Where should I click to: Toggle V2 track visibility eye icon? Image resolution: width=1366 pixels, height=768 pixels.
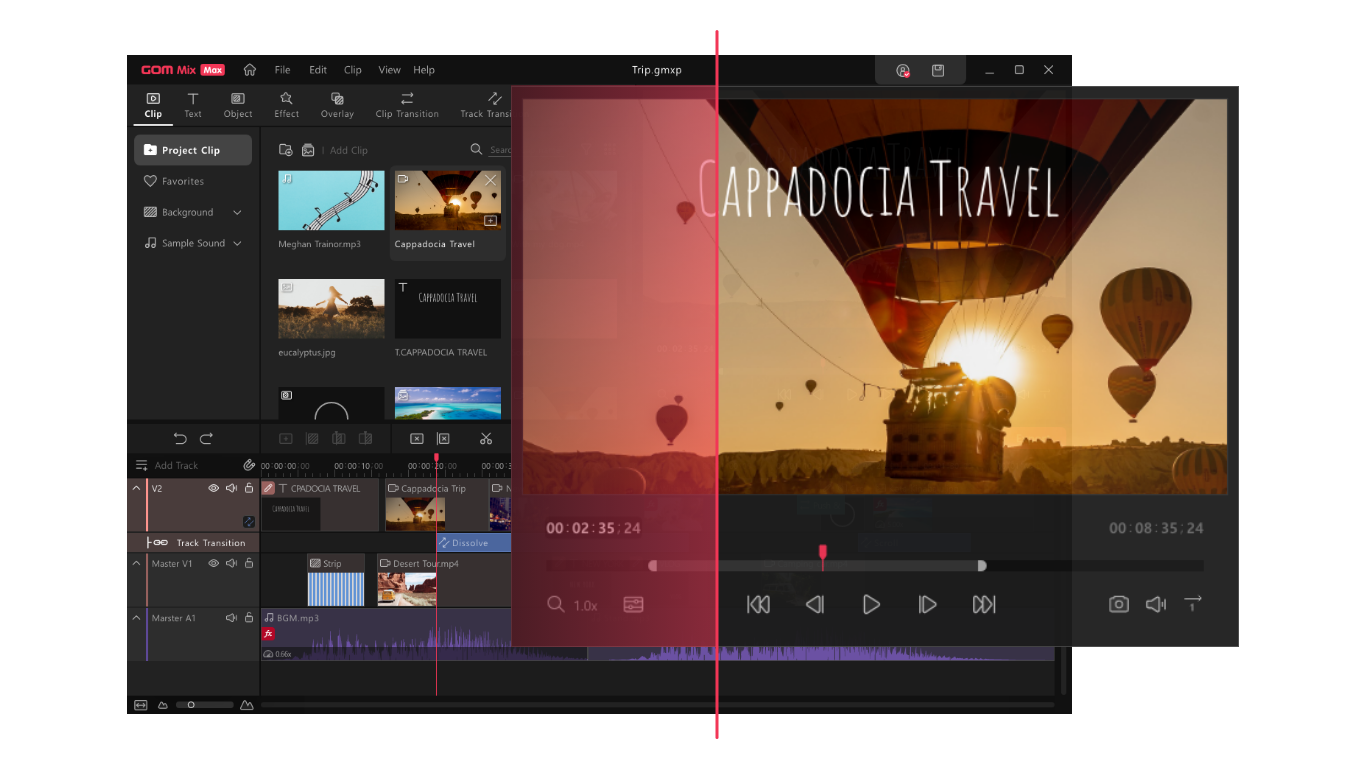point(213,488)
